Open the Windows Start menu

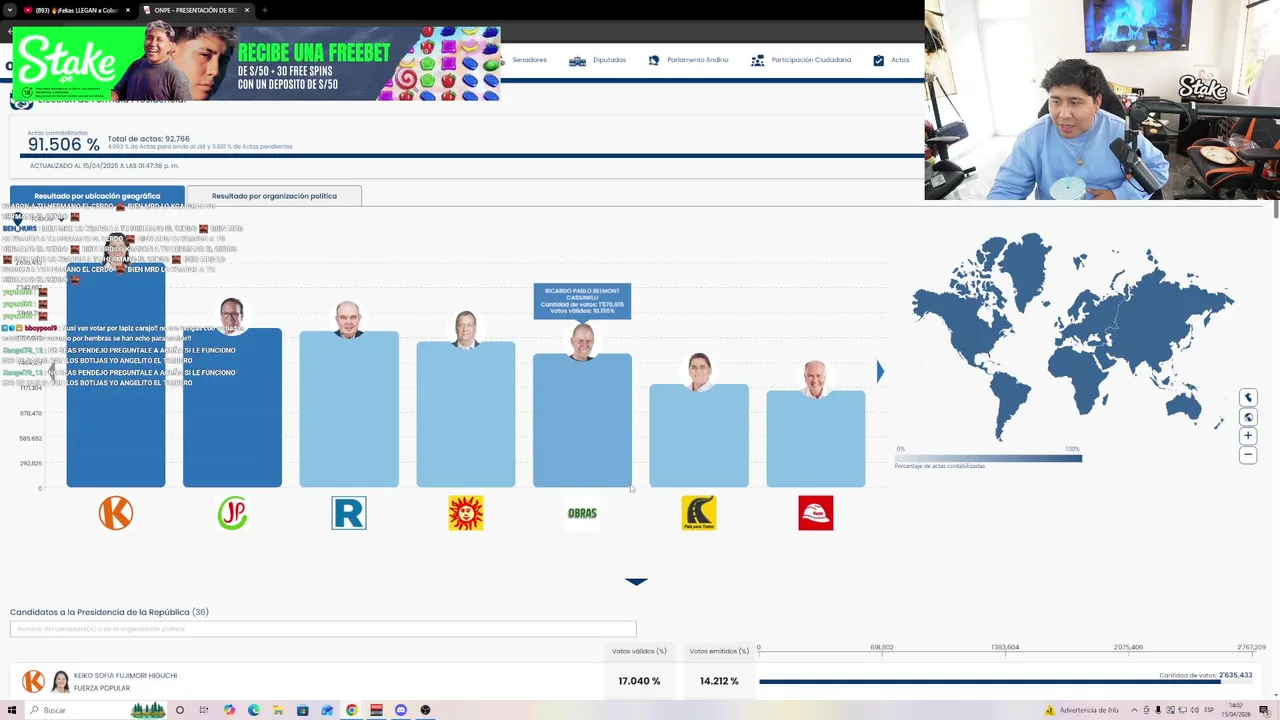[10, 710]
